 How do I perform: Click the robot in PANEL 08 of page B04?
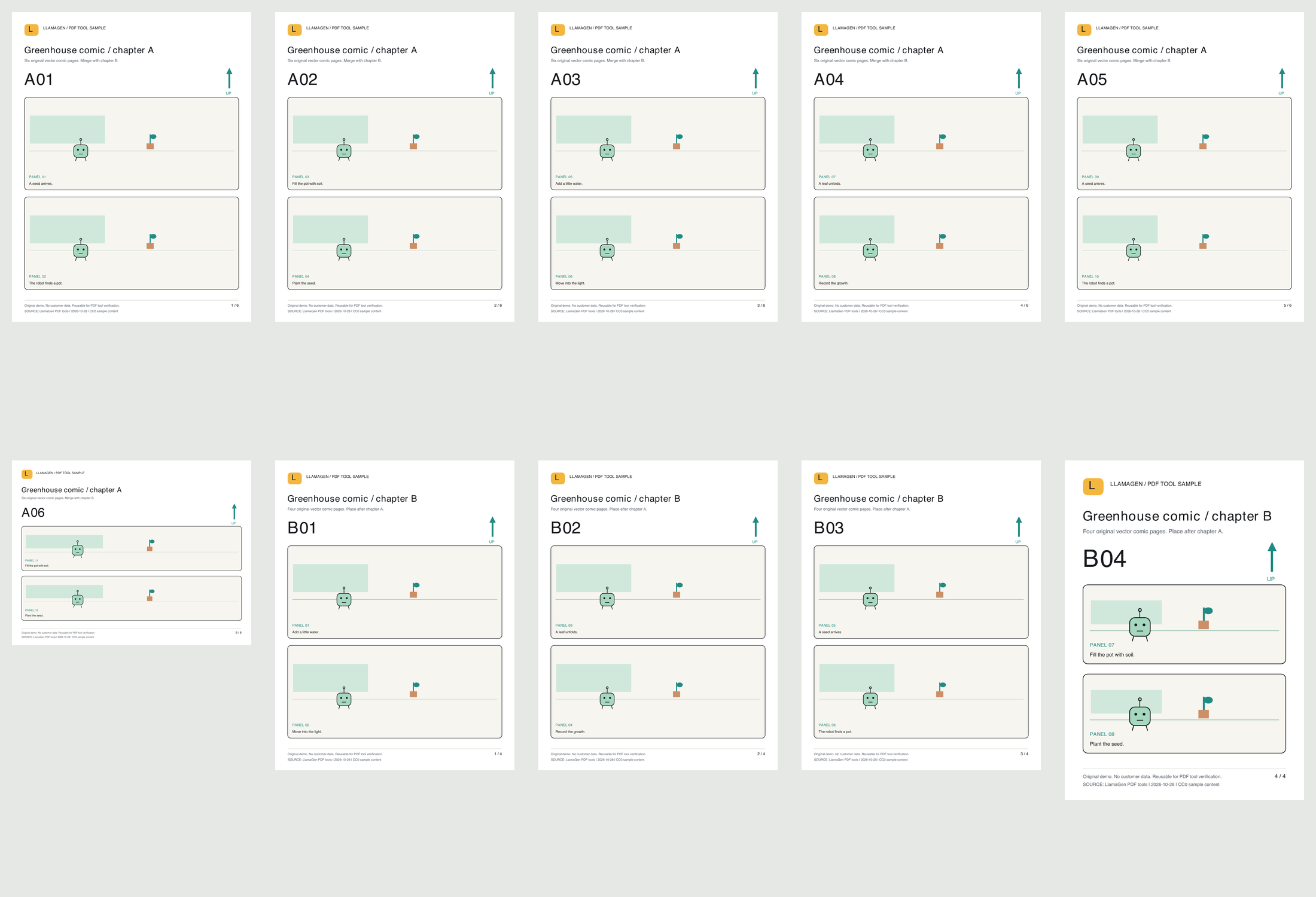pyautogui.click(x=1140, y=714)
